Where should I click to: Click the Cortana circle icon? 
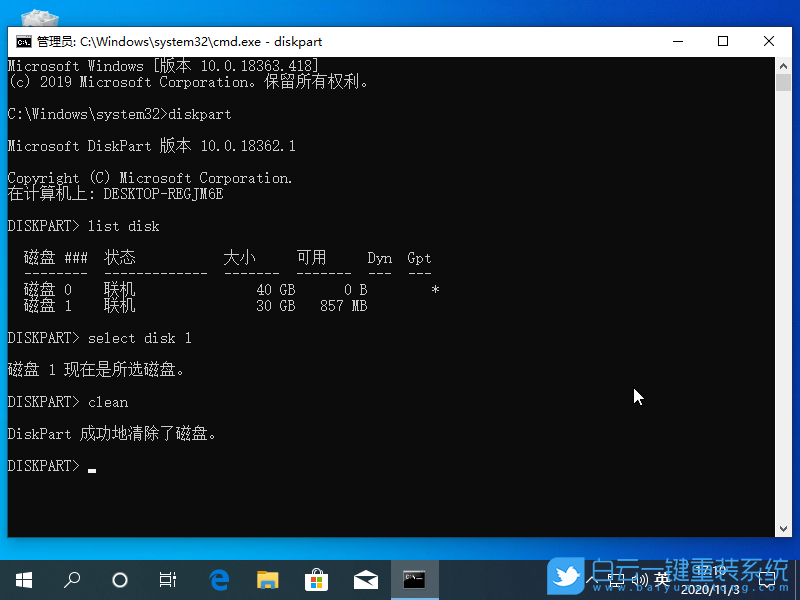click(120, 579)
